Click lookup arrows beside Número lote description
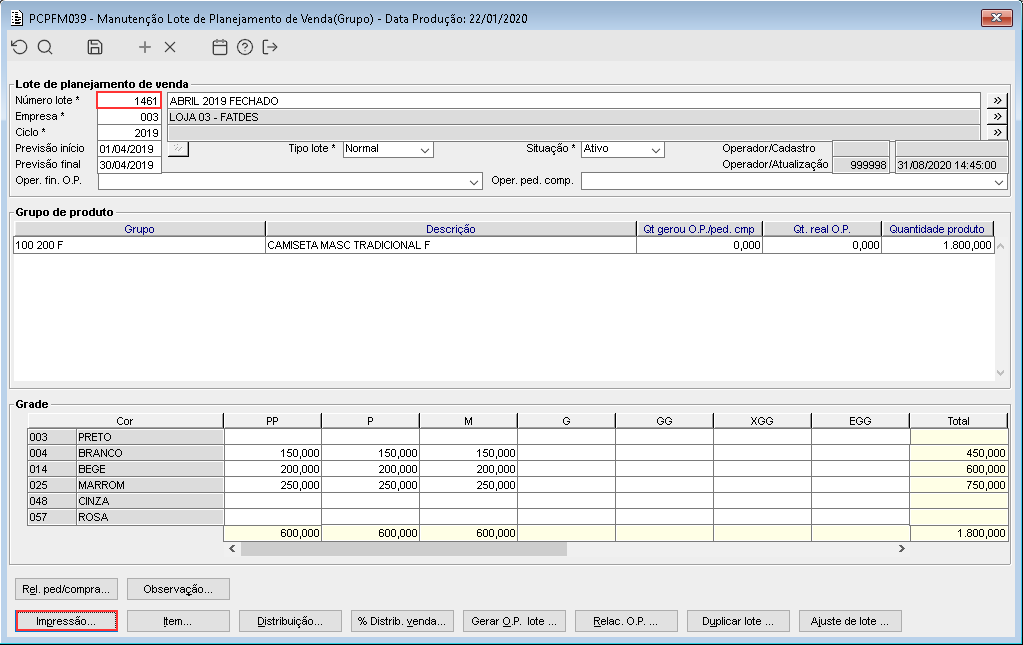1023x645 pixels. [x=997, y=100]
